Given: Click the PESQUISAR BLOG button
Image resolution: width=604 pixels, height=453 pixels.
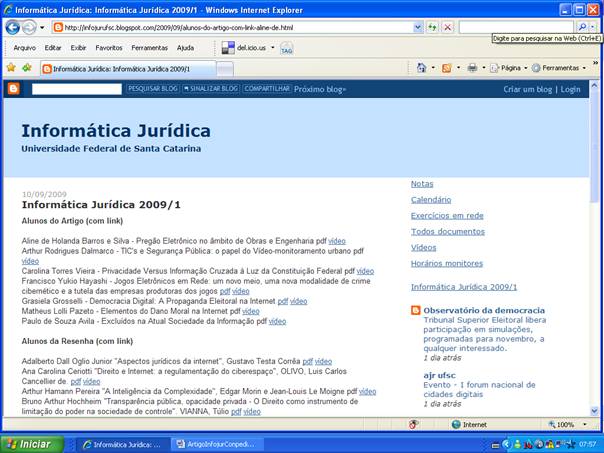Looking at the screenshot, I should pos(151,89).
